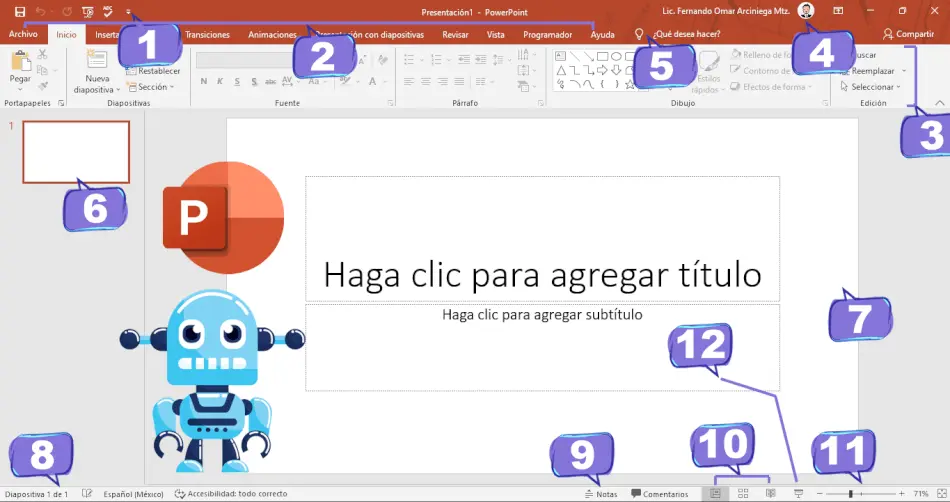Select the right arrow shape in gallery

click(x=602, y=70)
